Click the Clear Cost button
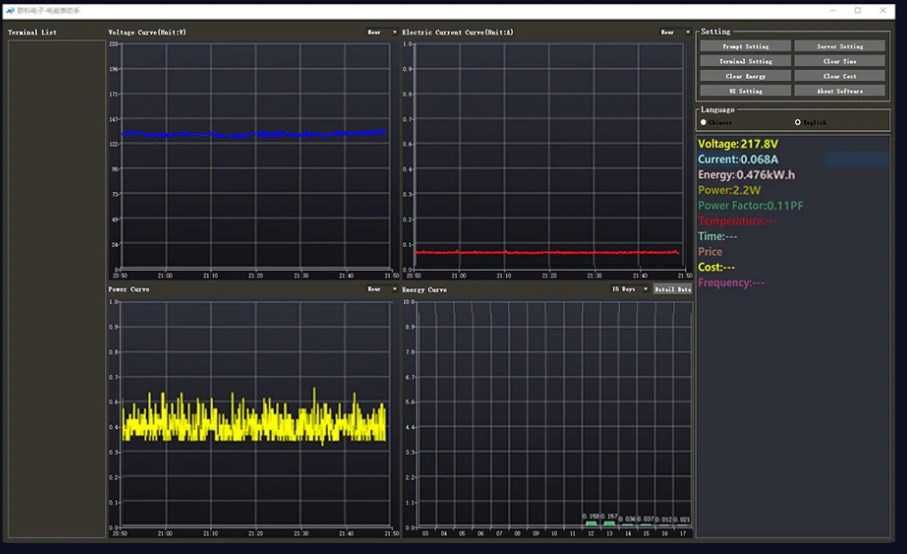The image size is (907, 554). point(839,76)
